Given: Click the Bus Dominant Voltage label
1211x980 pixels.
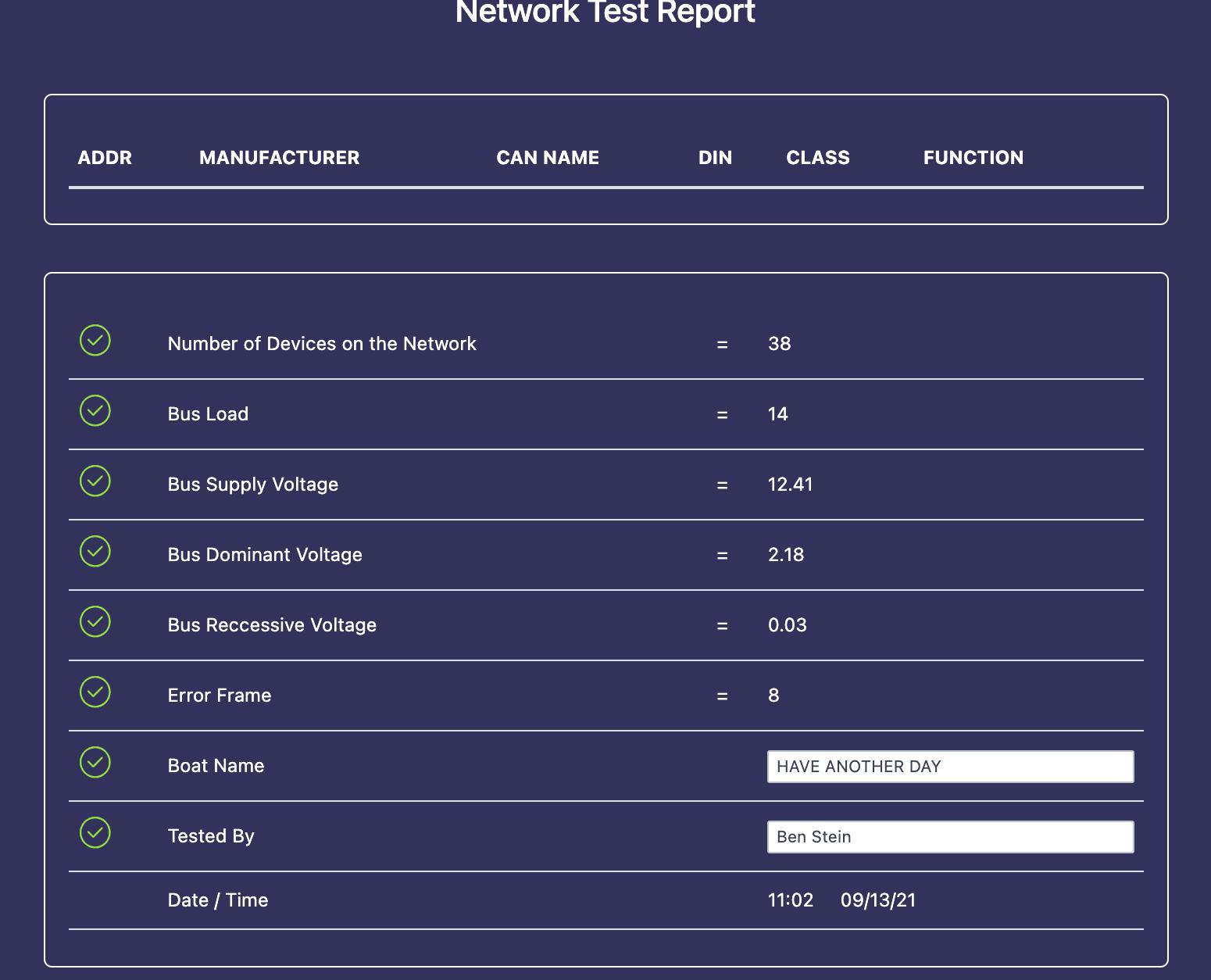Looking at the screenshot, I should coord(265,555).
